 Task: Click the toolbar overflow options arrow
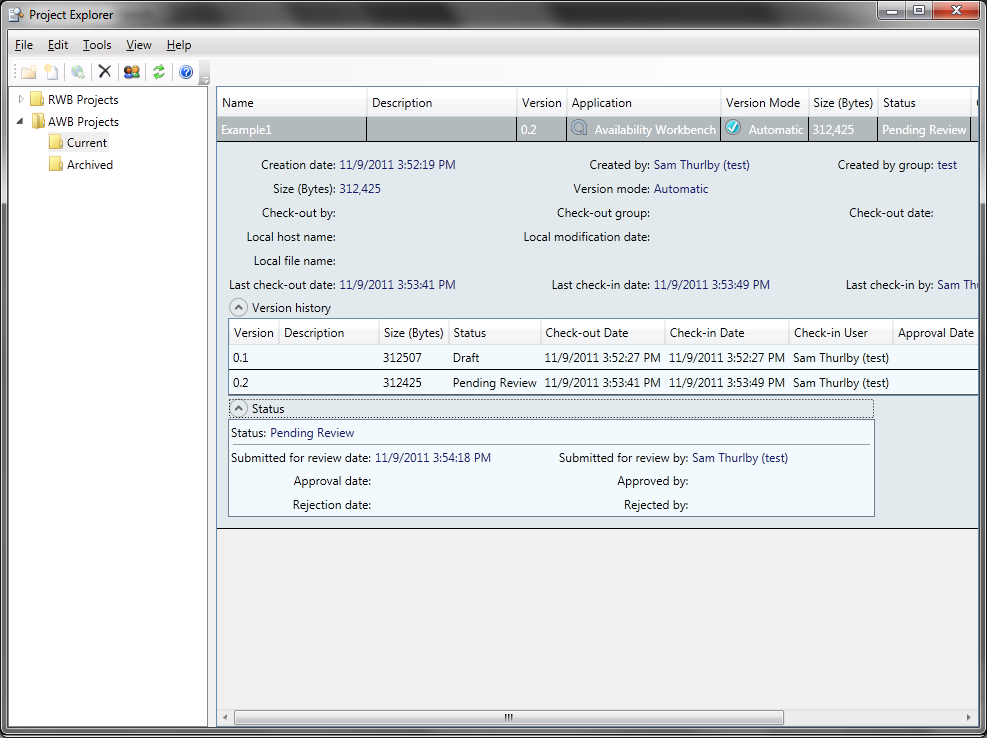click(204, 78)
